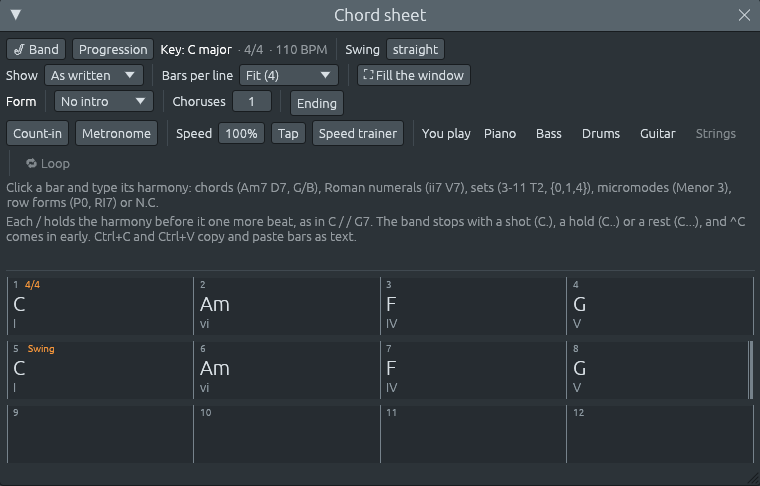
Task: Select bar 6 with chord Am
Action: coord(286,370)
